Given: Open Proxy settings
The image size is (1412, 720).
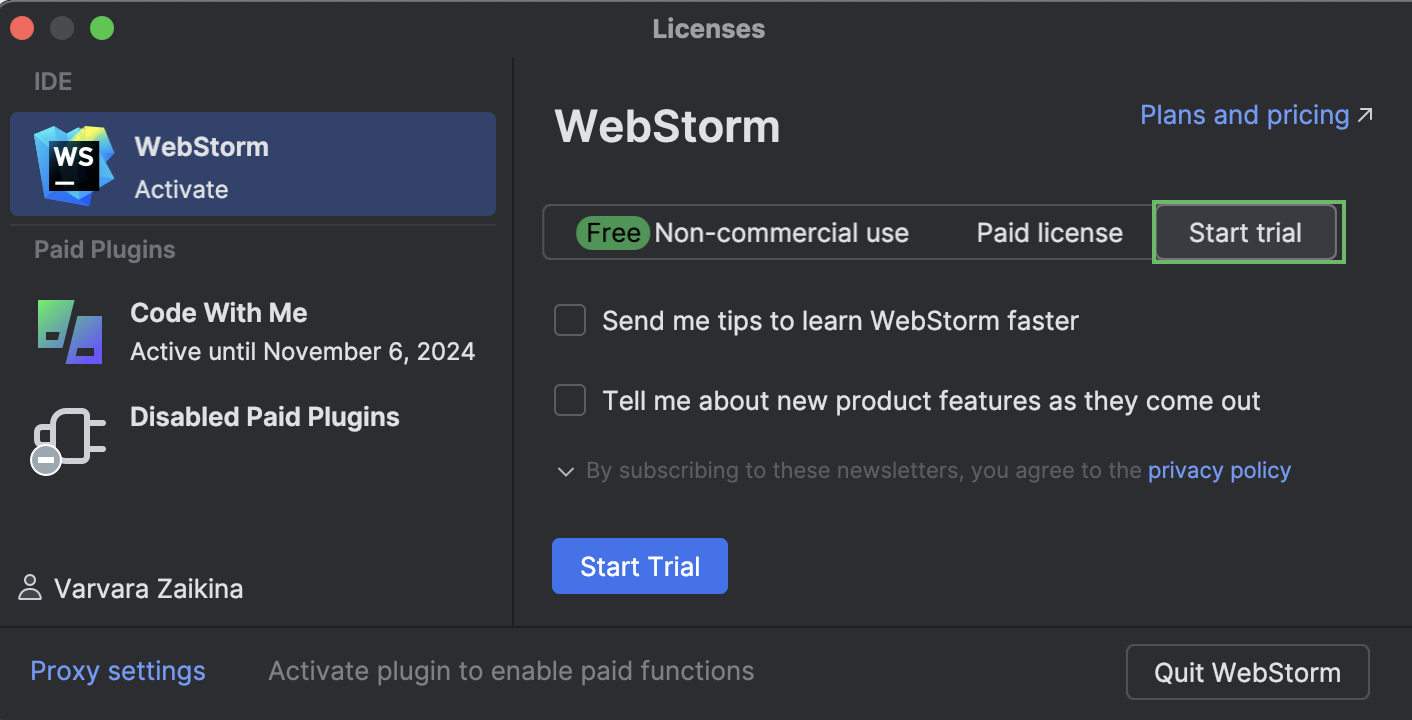Looking at the screenshot, I should (117, 670).
